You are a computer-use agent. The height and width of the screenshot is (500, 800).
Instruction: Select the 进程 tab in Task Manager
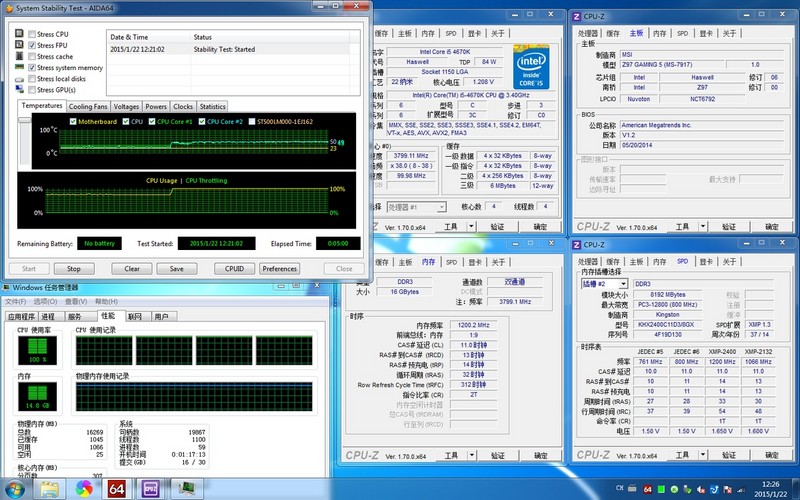click(49, 317)
